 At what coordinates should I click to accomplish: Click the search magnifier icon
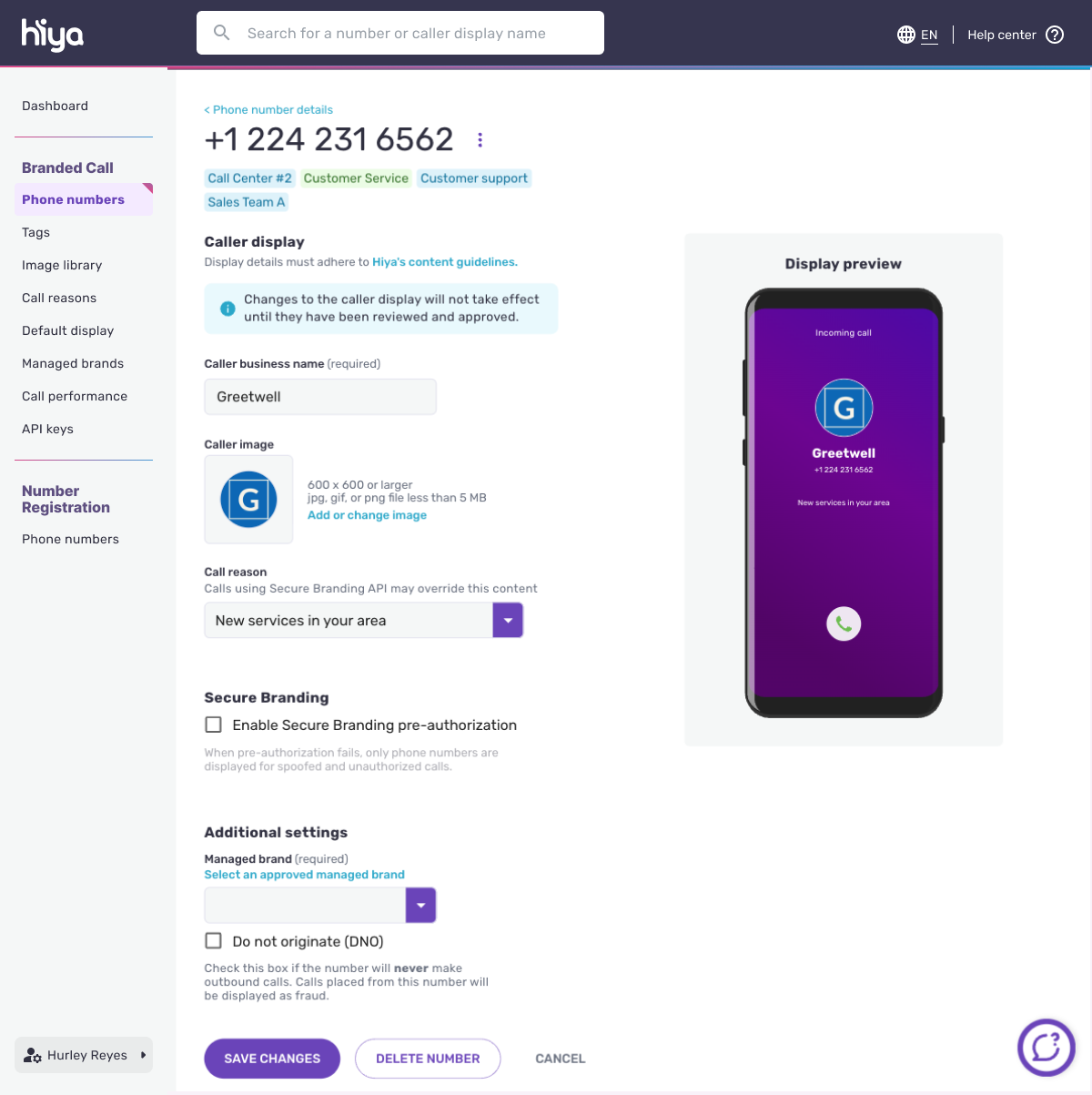(221, 33)
